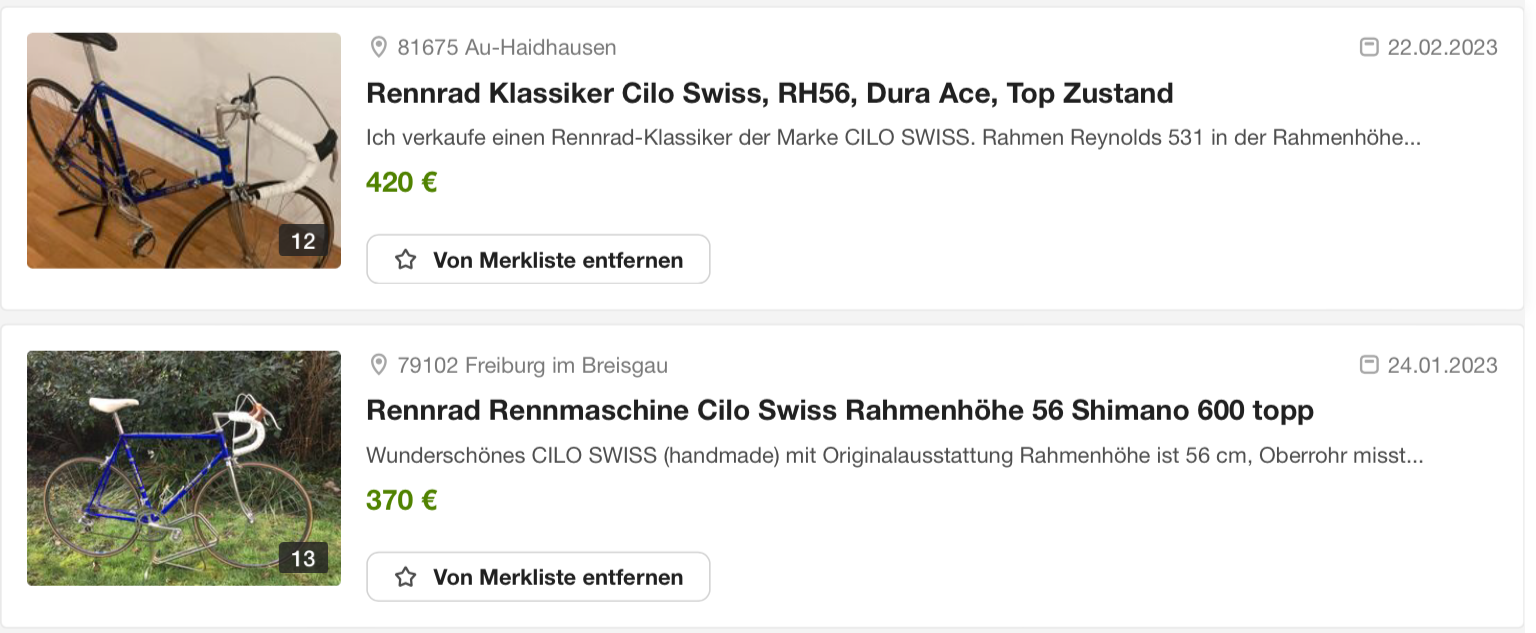Image resolution: width=1536 pixels, height=633 pixels.
Task: Click the description starting "Wunderschönes CILO SWISS"
Action: click(x=894, y=456)
